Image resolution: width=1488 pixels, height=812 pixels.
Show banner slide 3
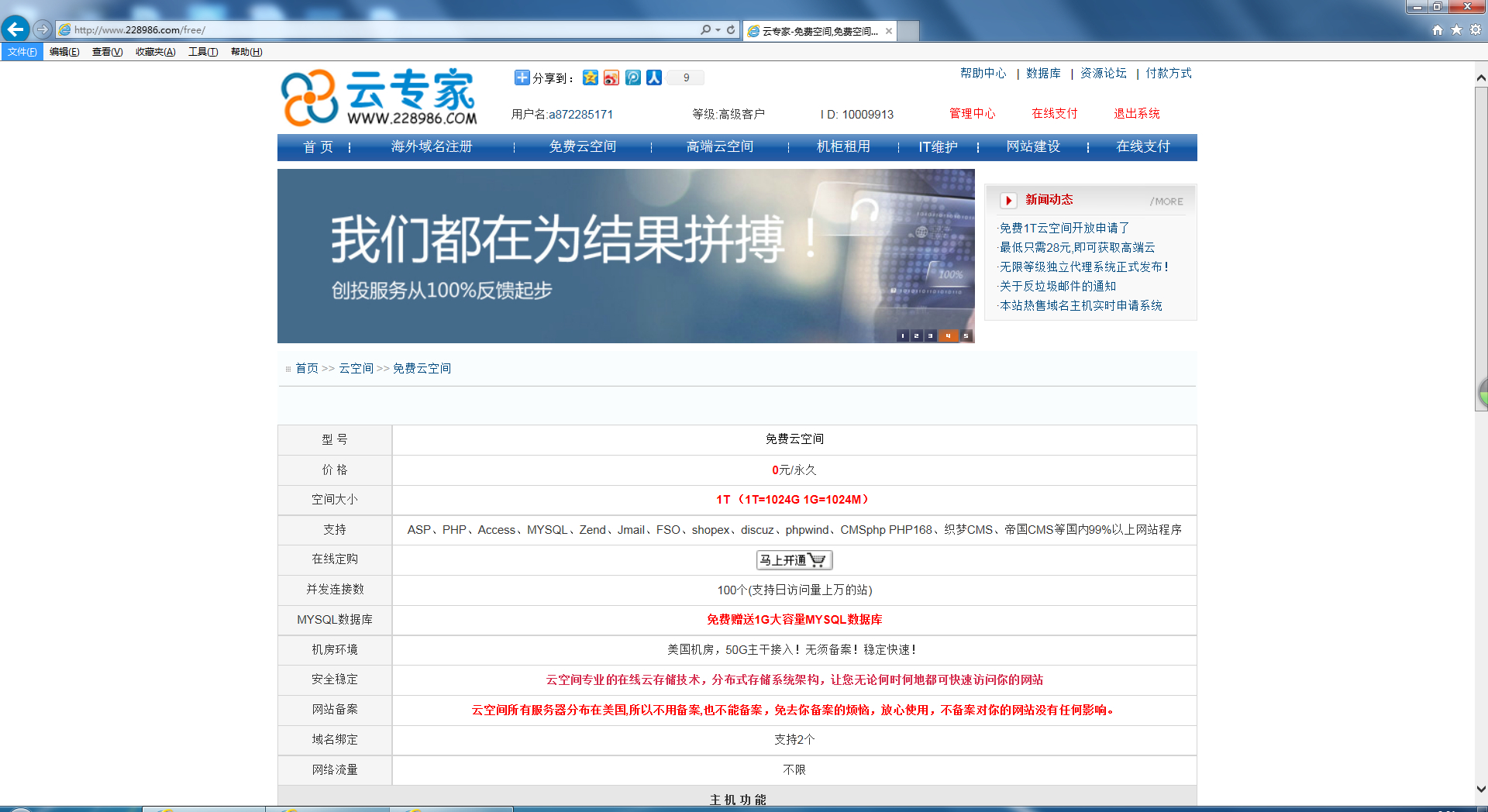(930, 335)
